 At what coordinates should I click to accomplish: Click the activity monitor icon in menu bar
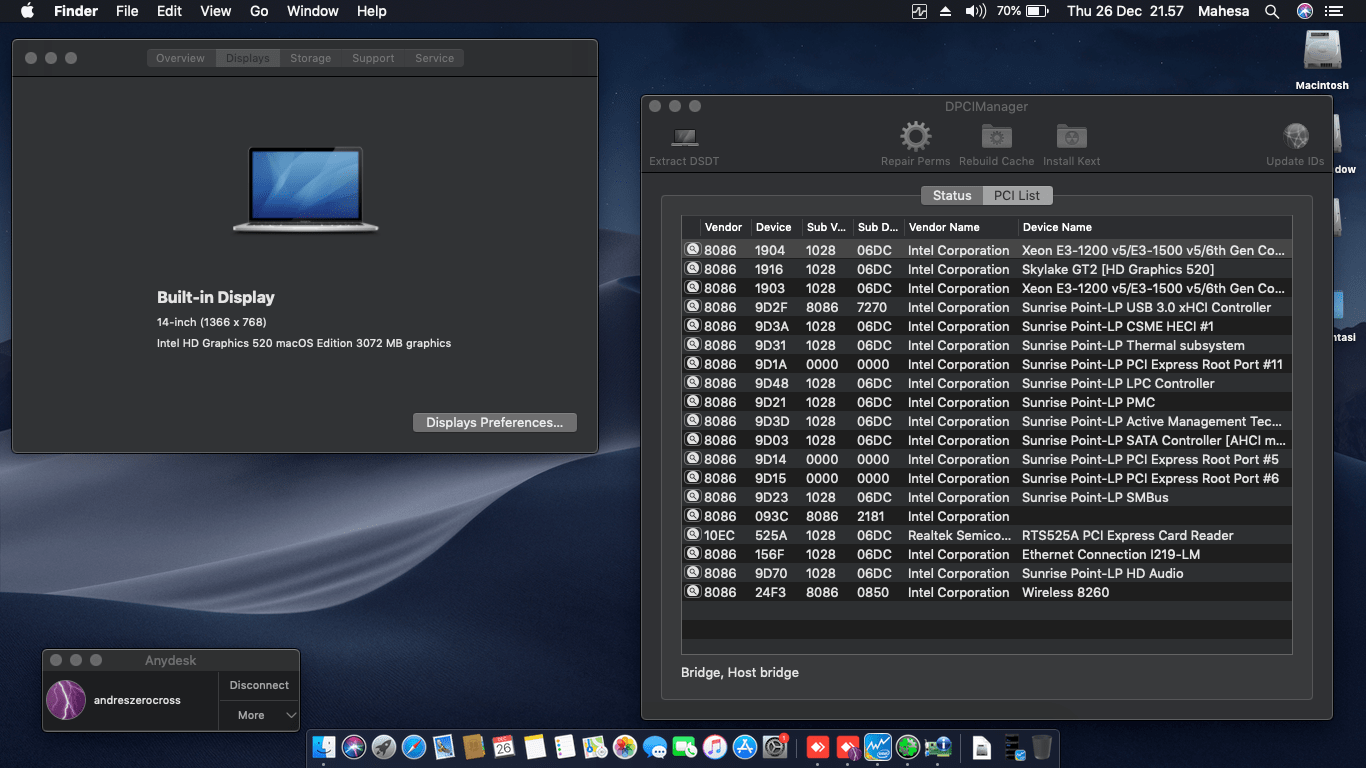pyautogui.click(x=920, y=11)
